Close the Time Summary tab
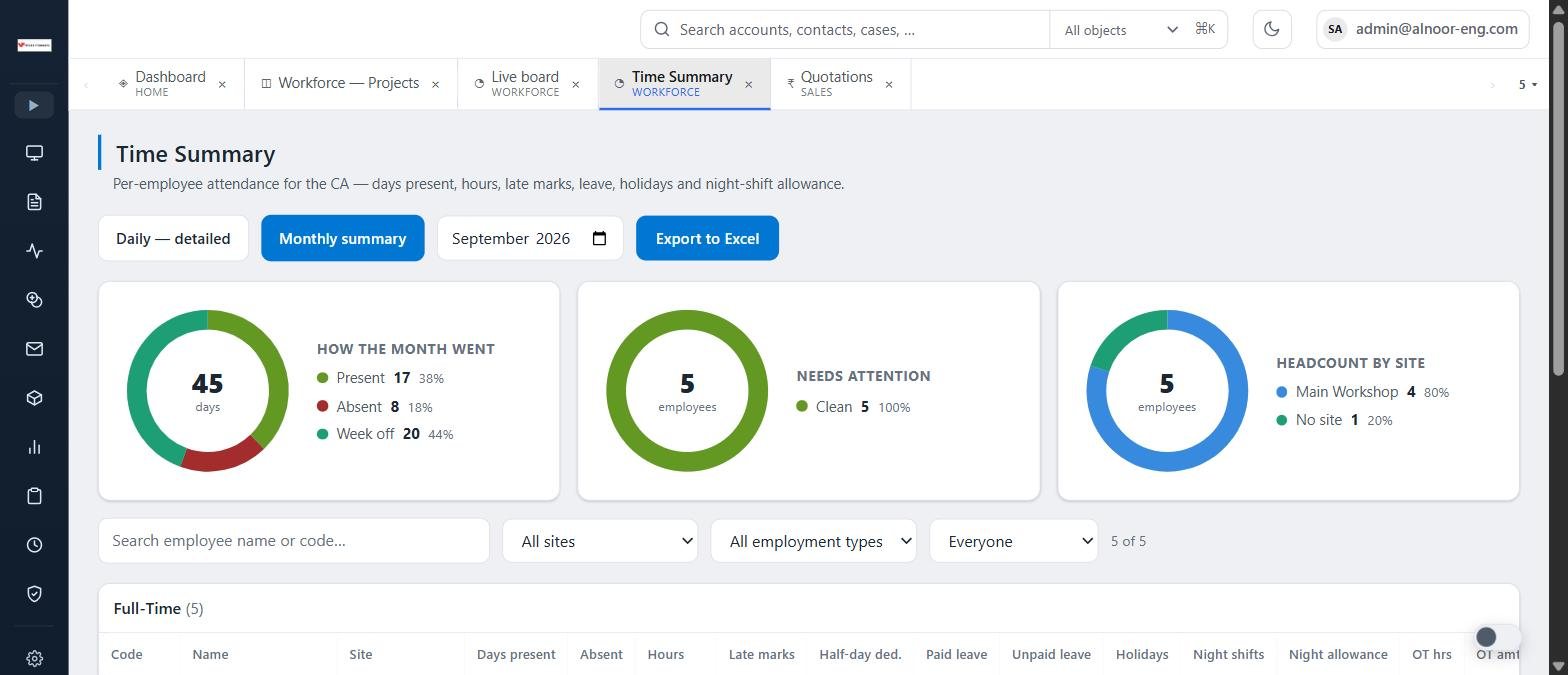Screen dimensions: 1568x675 pyautogui.click(x=748, y=85)
